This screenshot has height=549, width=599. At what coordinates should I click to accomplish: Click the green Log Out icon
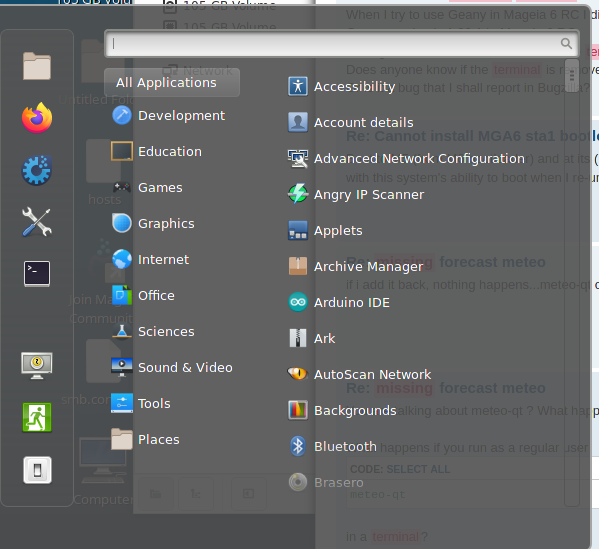pyautogui.click(x=37, y=417)
